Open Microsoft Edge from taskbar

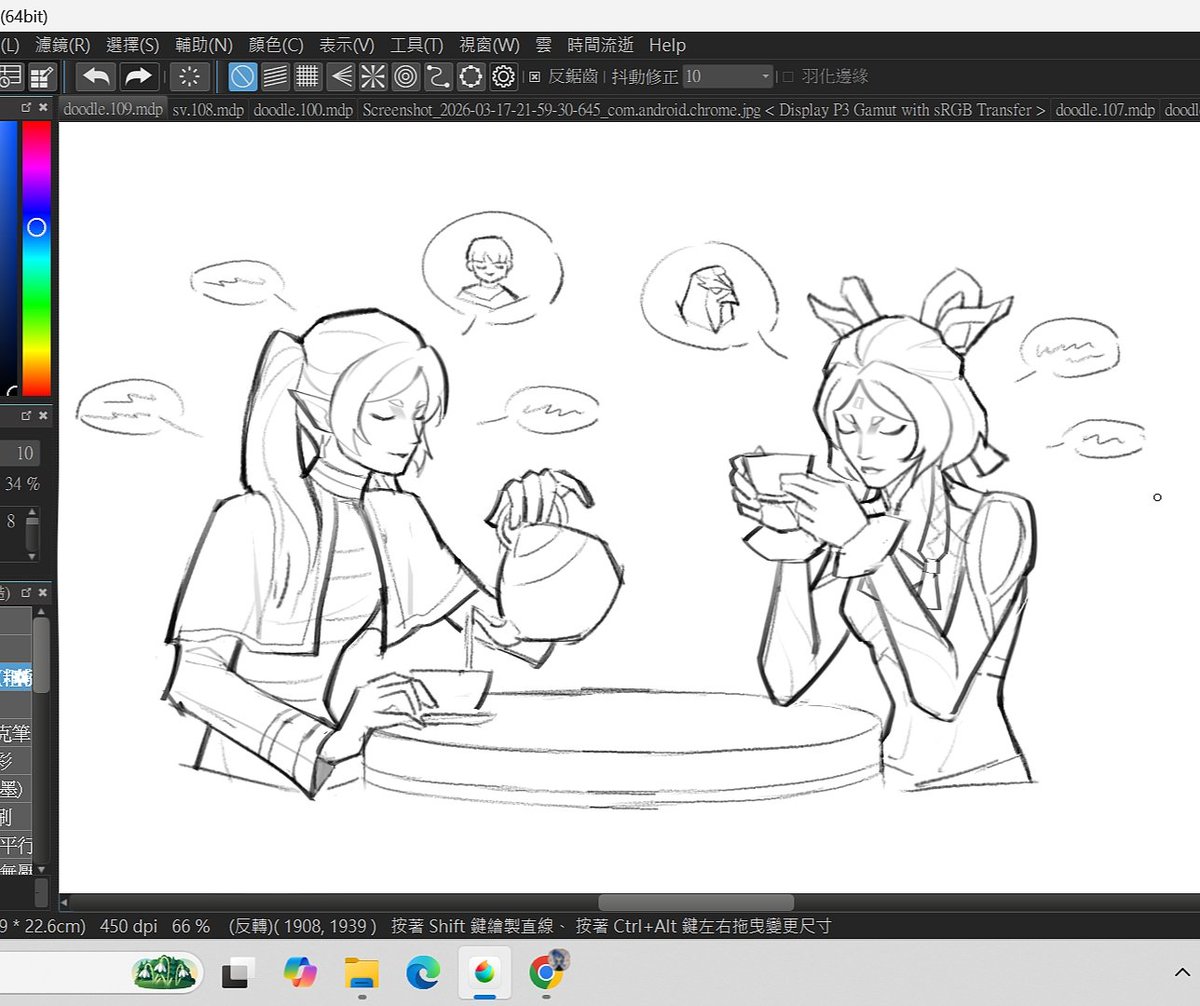[423, 971]
